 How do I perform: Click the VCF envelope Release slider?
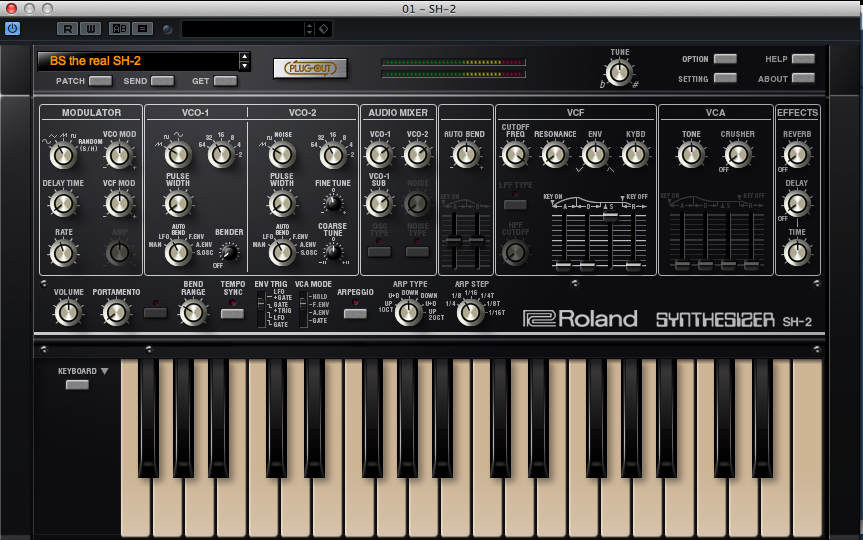coord(633,267)
